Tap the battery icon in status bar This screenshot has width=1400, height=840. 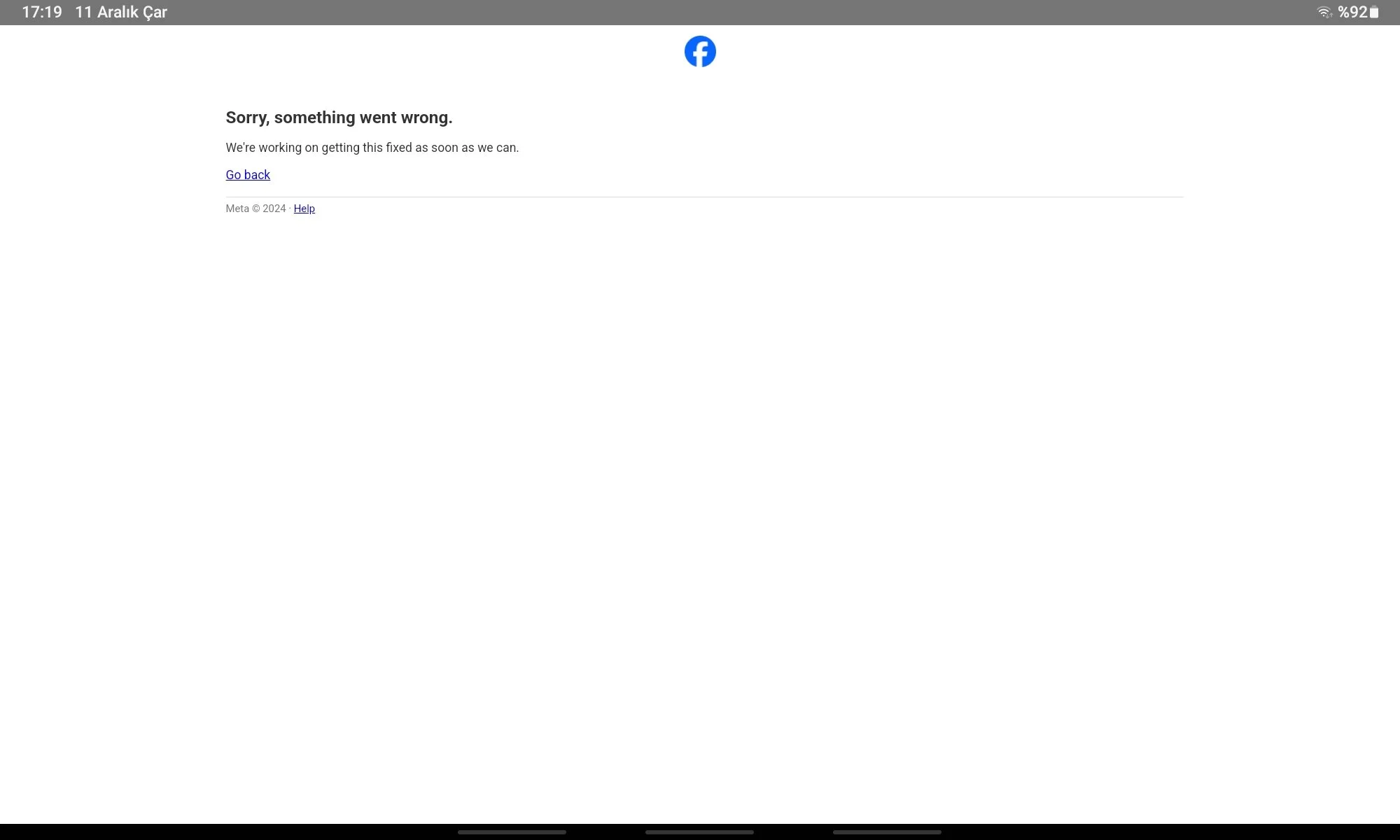pos(1374,12)
